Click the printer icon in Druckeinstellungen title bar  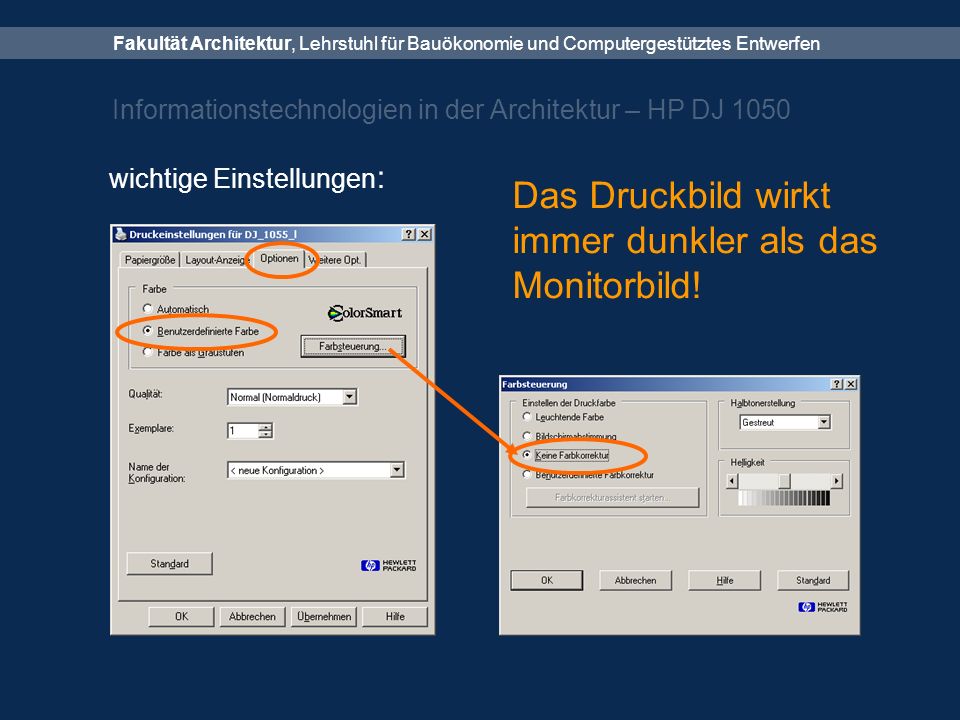click(x=121, y=234)
